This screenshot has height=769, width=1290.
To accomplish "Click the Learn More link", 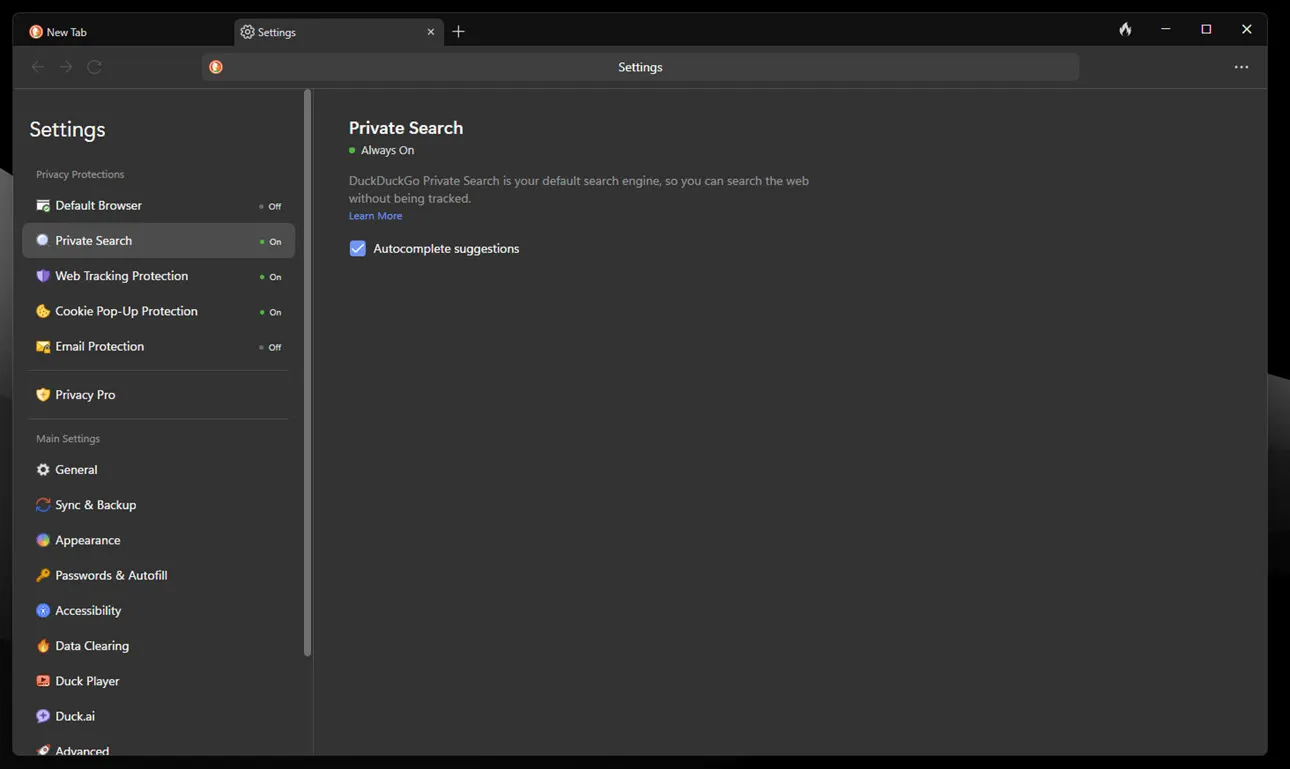I will 375,215.
